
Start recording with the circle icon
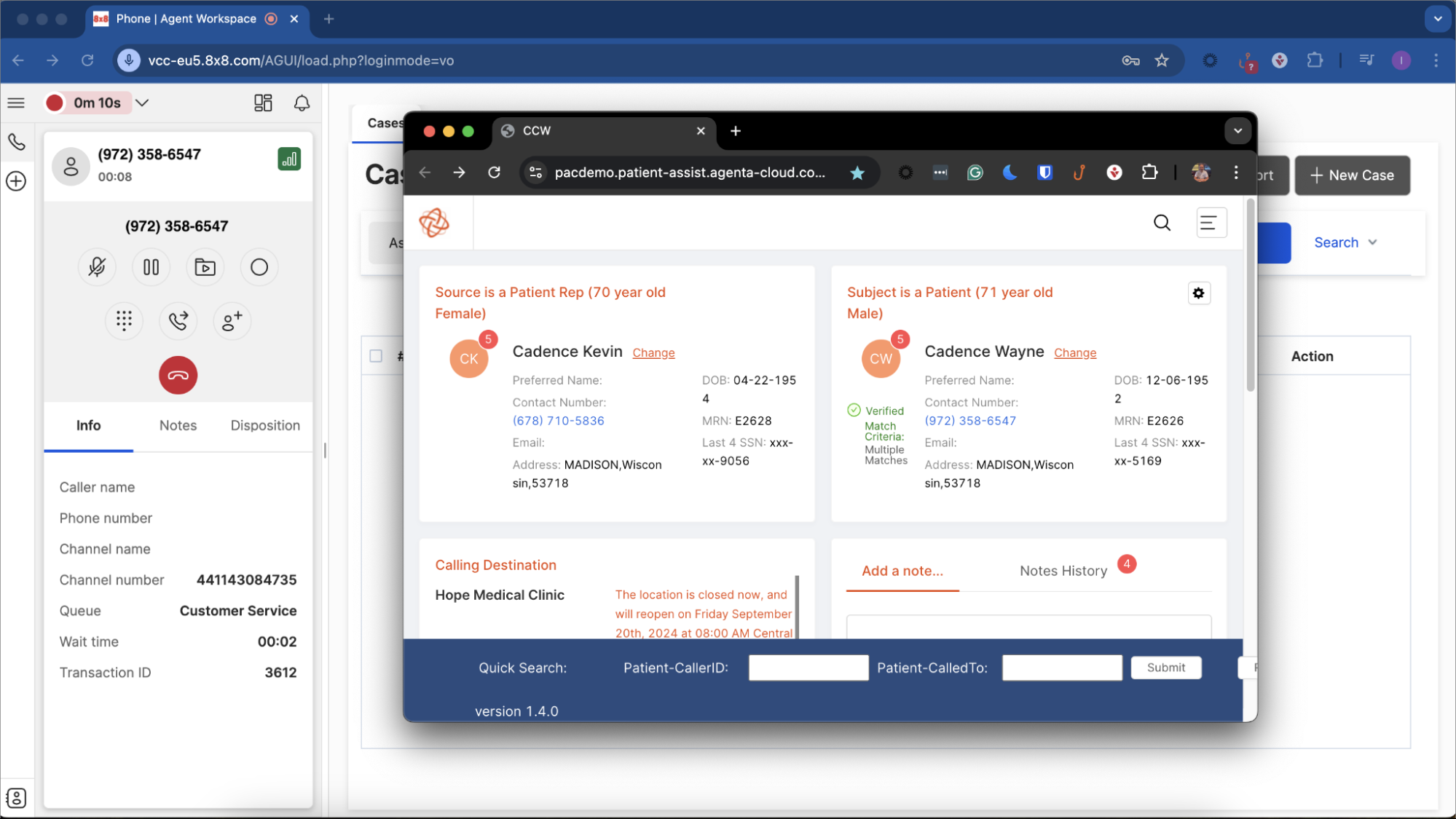259,267
